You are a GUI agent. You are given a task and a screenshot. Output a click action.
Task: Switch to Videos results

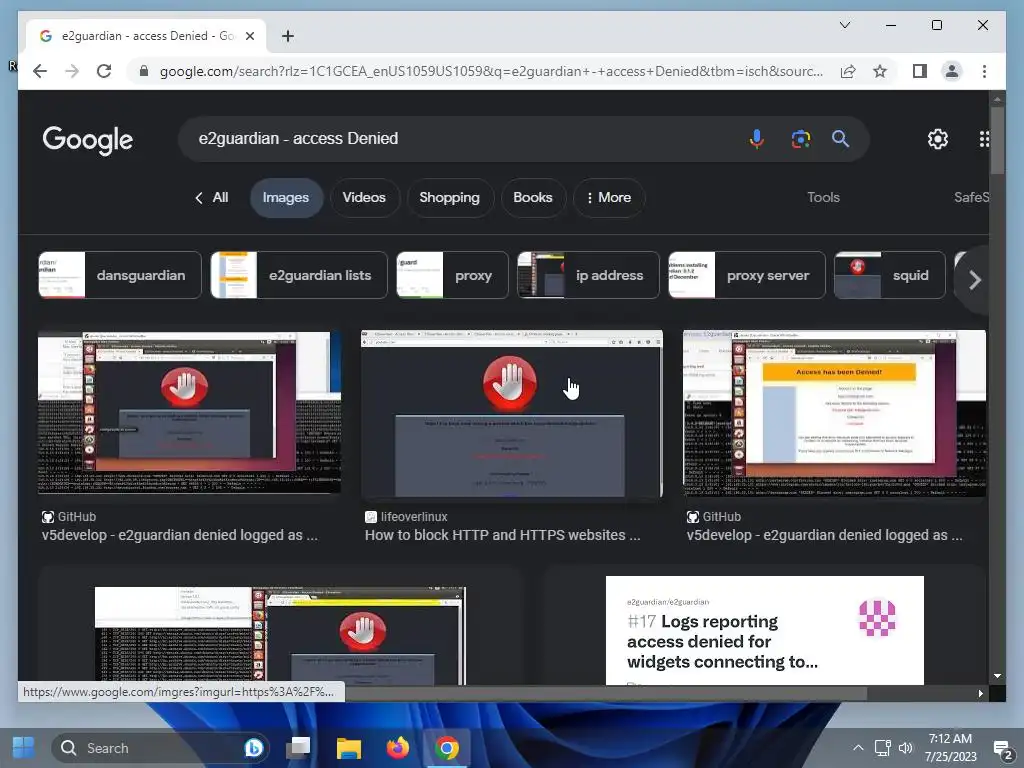click(364, 197)
